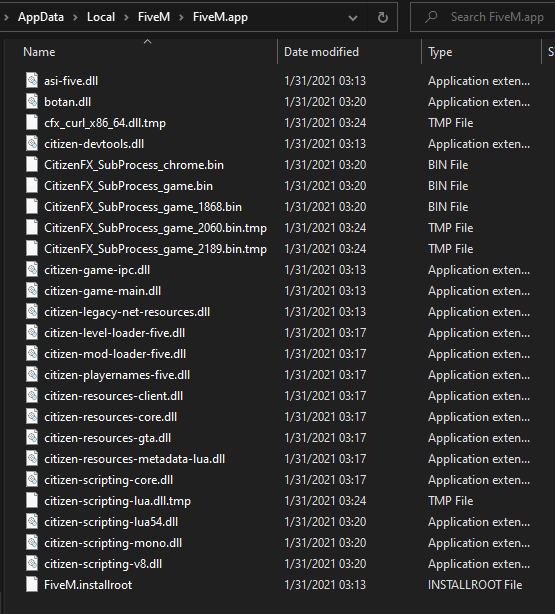Select the citizen-resources-gta.dll file icon

tap(32, 438)
